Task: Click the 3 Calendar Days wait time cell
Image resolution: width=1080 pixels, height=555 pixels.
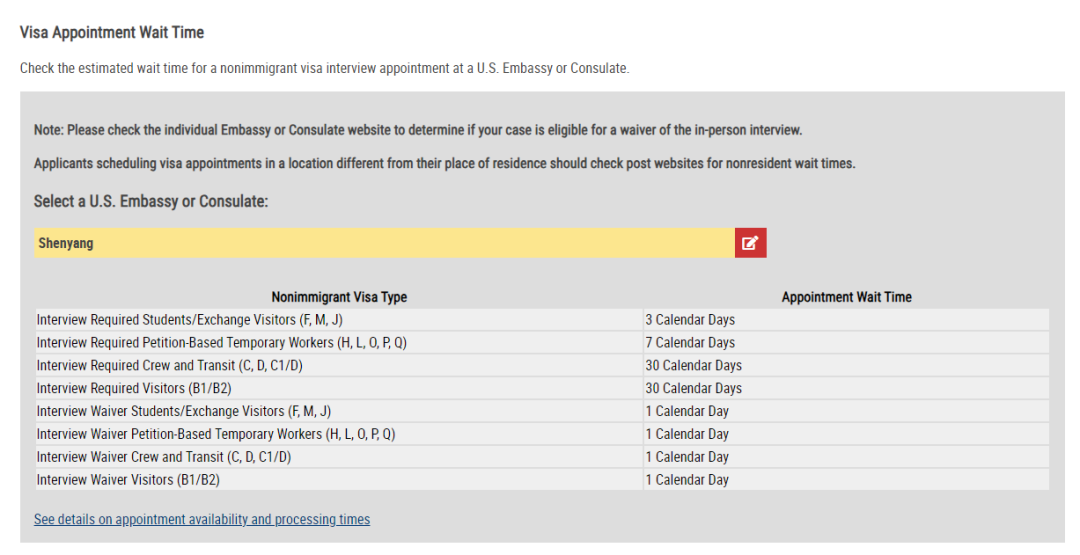Action: point(846,320)
